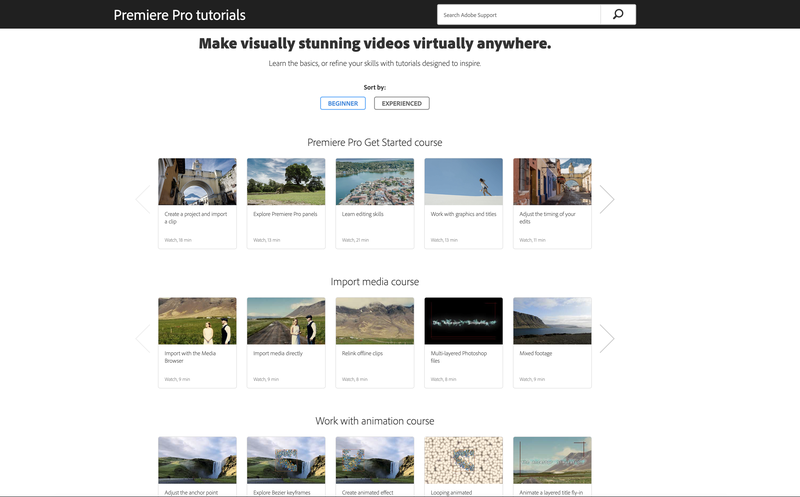
Task: Open the 'Multi-layered Photoshop files' dark thumbnail
Action: 464,321
